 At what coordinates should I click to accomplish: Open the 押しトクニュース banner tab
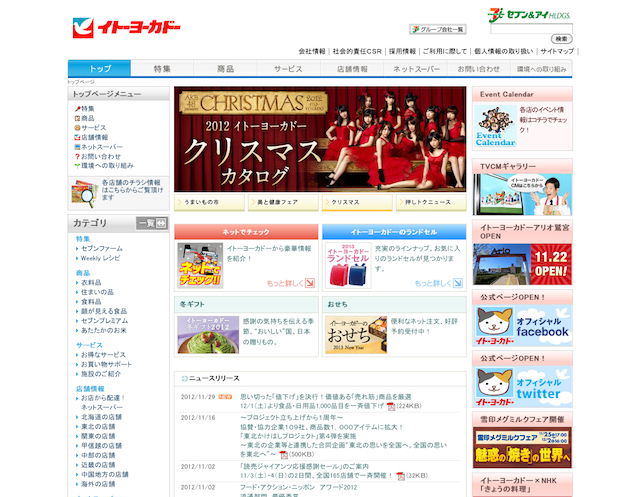431,202
